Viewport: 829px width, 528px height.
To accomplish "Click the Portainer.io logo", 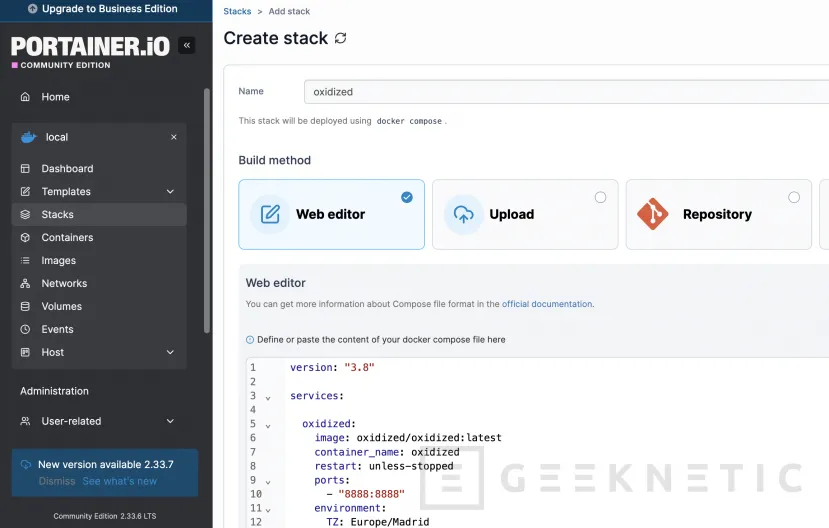I will [90, 47].
